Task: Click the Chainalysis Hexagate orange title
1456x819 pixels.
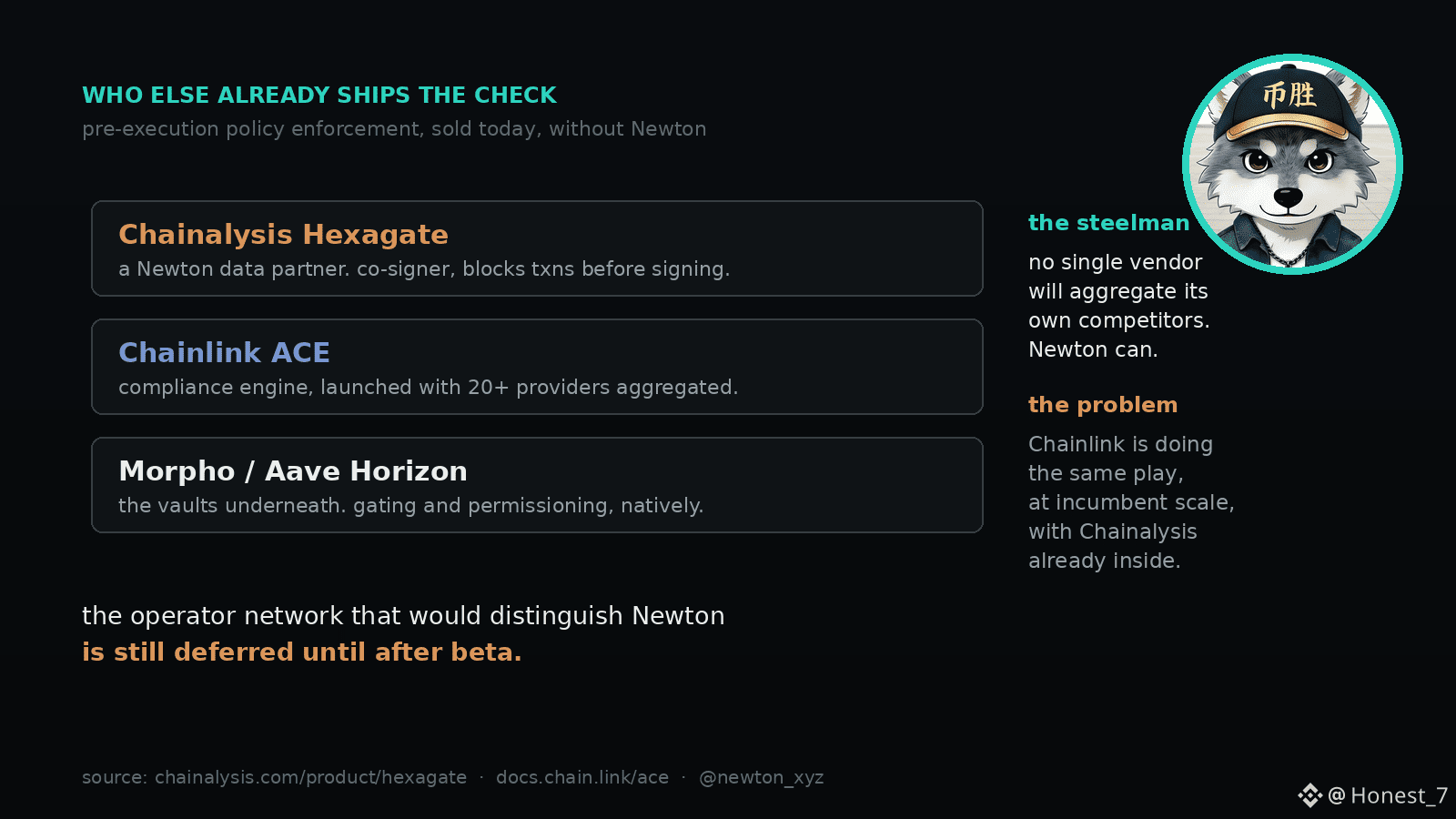Action: 283,235
